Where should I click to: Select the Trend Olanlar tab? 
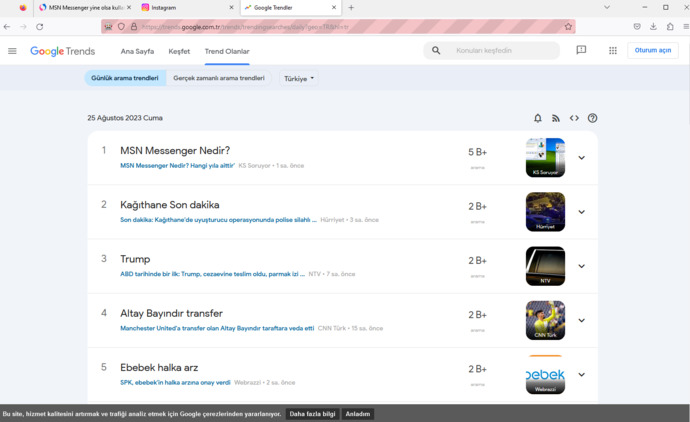[x=227, y=51]
